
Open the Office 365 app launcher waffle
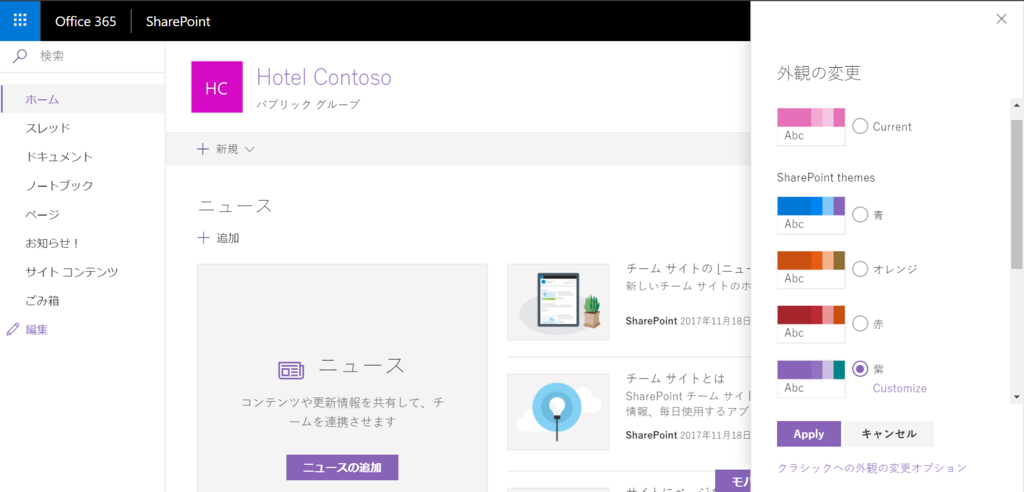pyautogui.click(x=20, y=21)
